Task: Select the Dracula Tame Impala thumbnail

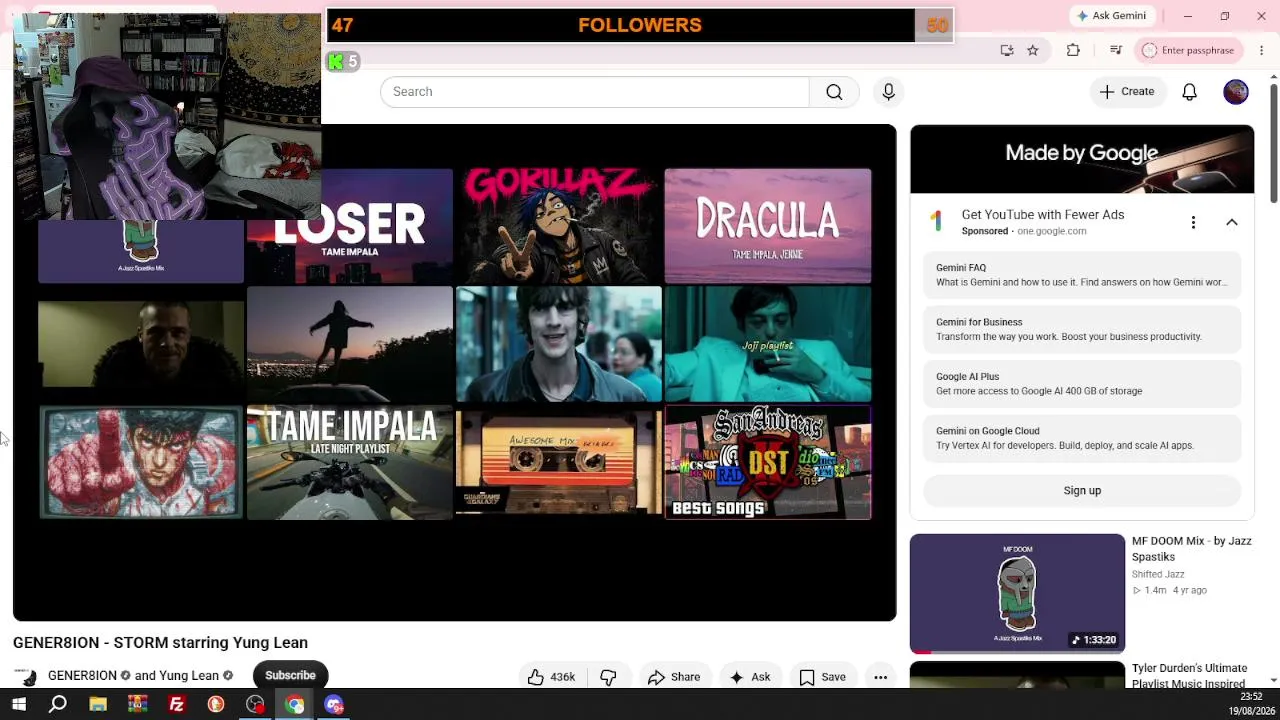Action: point(768,226)
